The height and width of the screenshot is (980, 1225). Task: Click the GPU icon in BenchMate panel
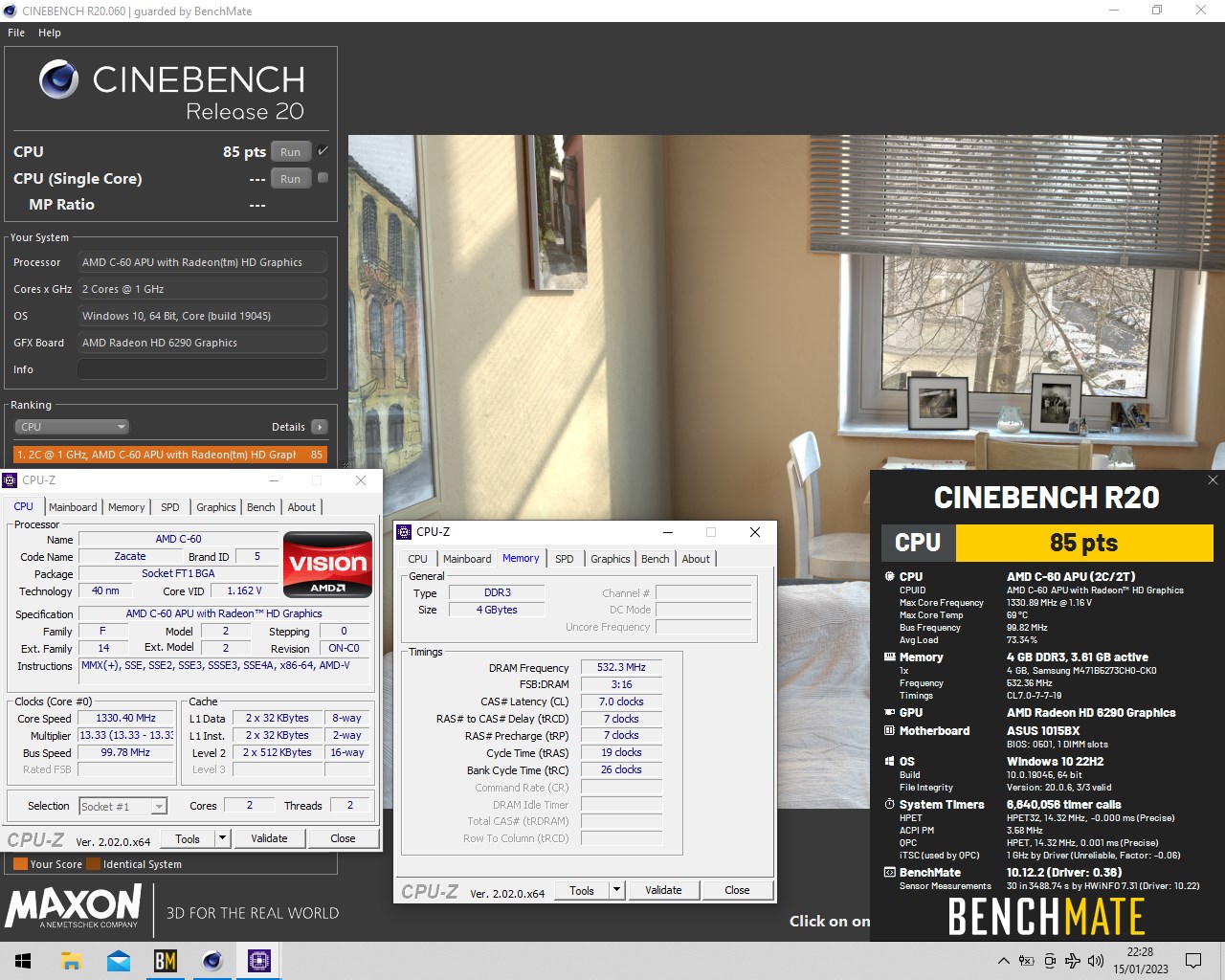coord(890,713)
